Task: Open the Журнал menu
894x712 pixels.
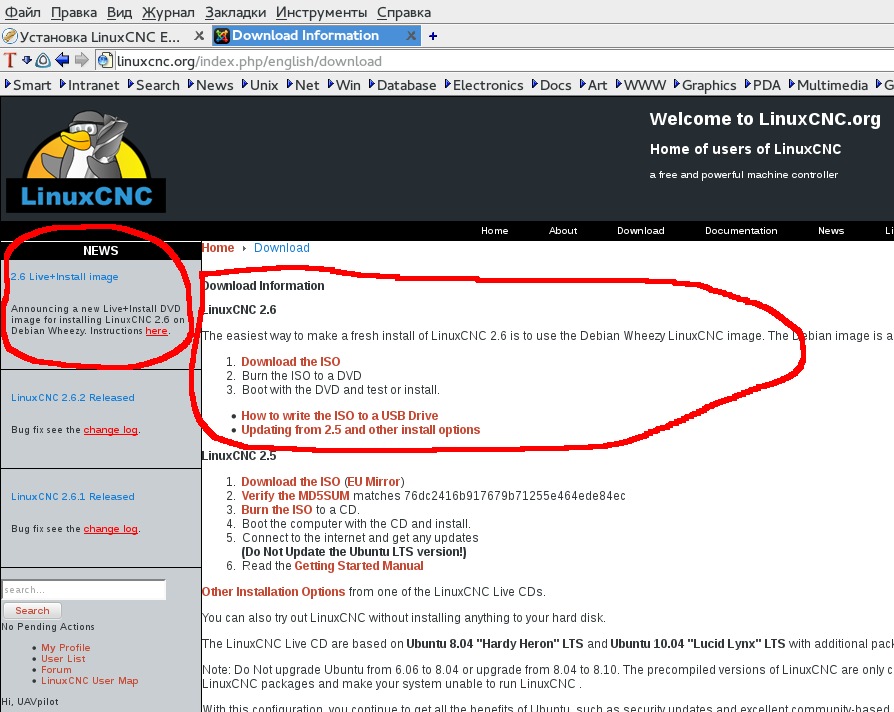Action: (x=168, y=12)
